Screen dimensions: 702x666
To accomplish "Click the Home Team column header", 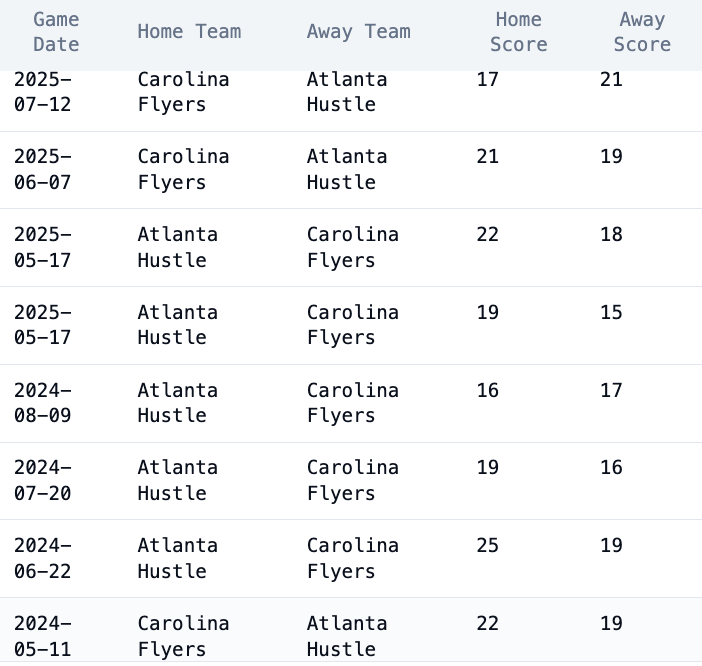I will (x=189, y=32).
